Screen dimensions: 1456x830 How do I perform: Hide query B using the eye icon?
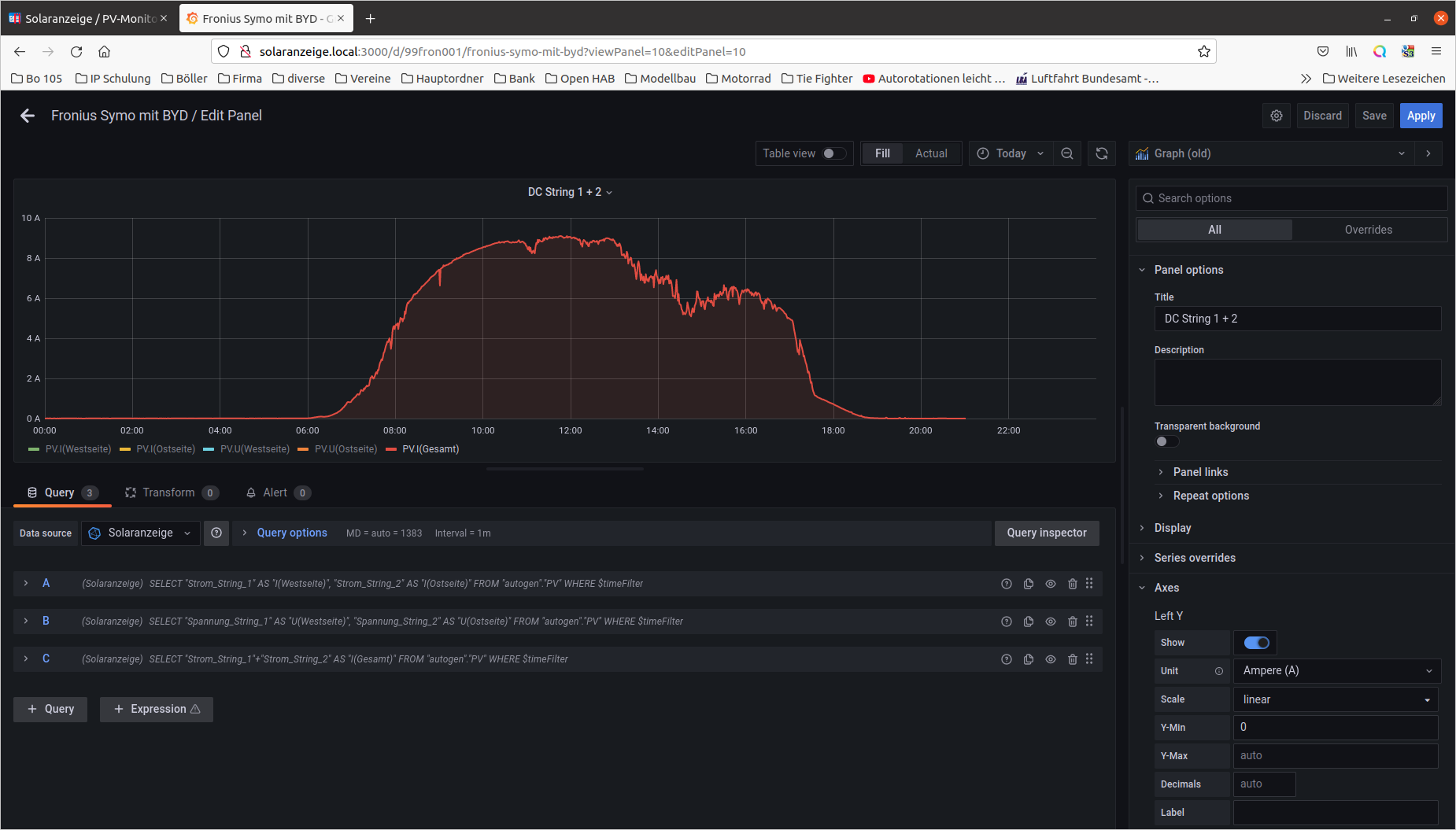(1051, 622)
